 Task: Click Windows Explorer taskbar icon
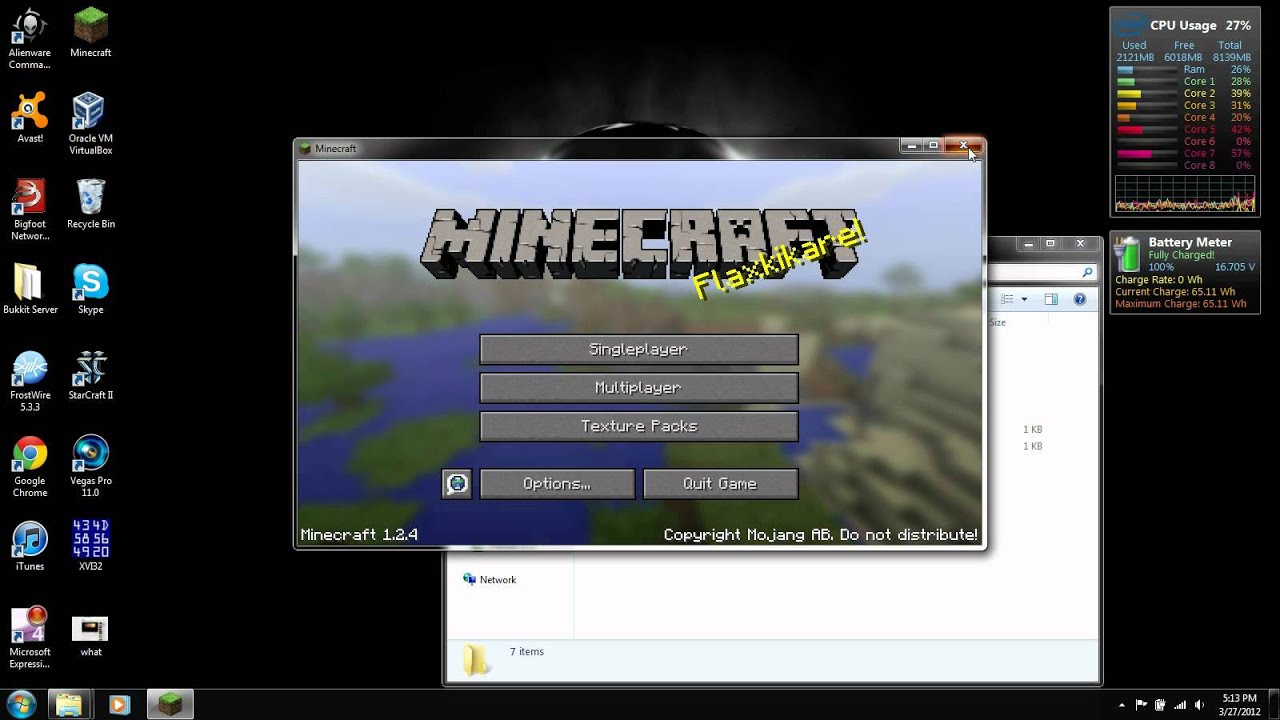point(69,704)
